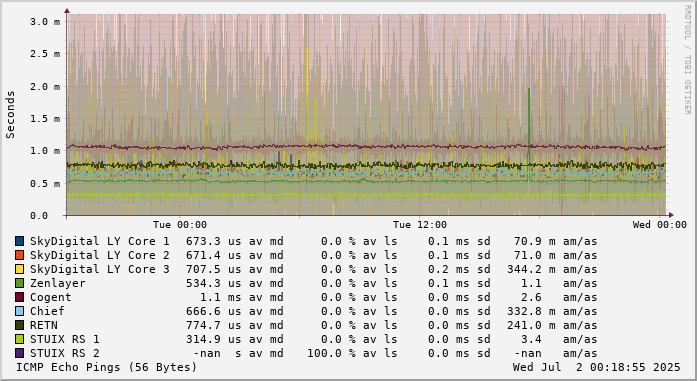This screenshot has height=381, width=697.
Task: Click the Zenlayer green legend swatch
Action: point(20,283)
